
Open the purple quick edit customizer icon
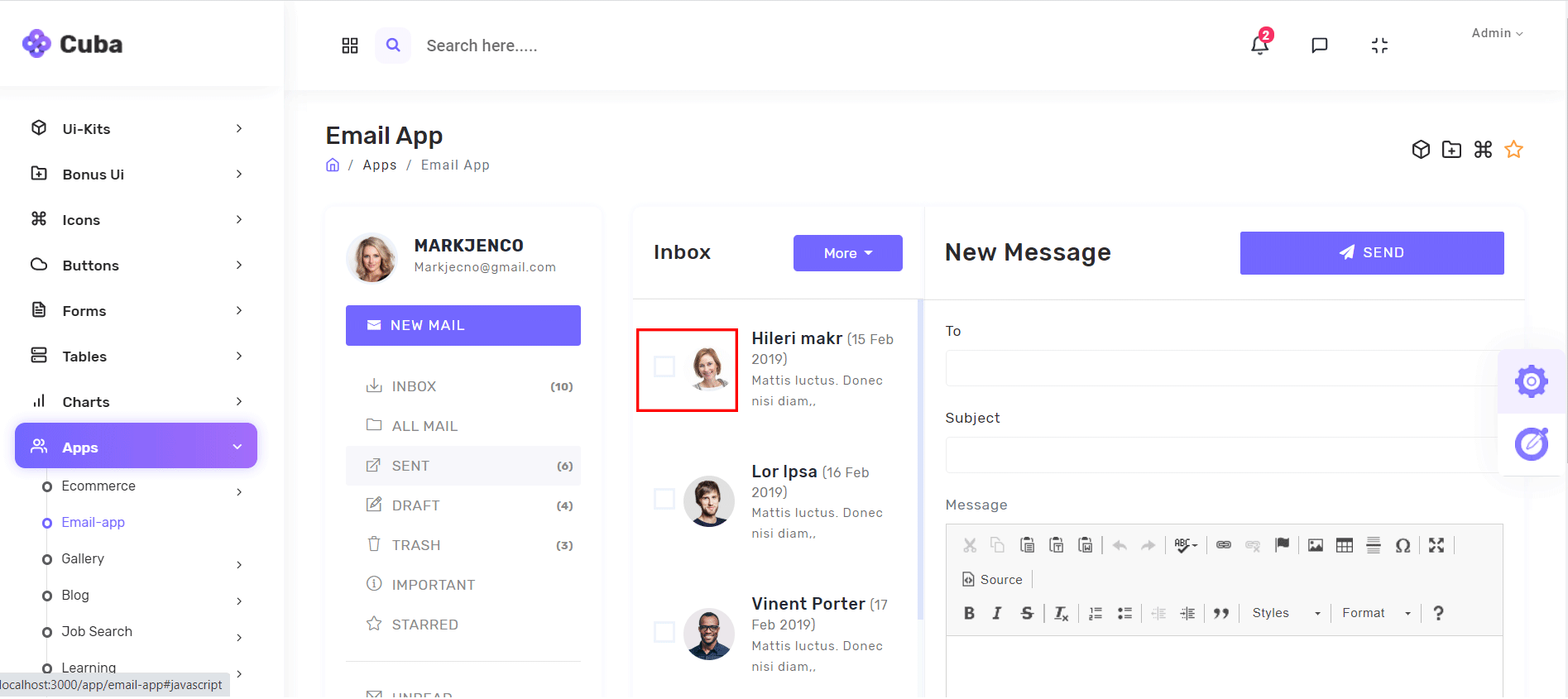coord(1532,444)
